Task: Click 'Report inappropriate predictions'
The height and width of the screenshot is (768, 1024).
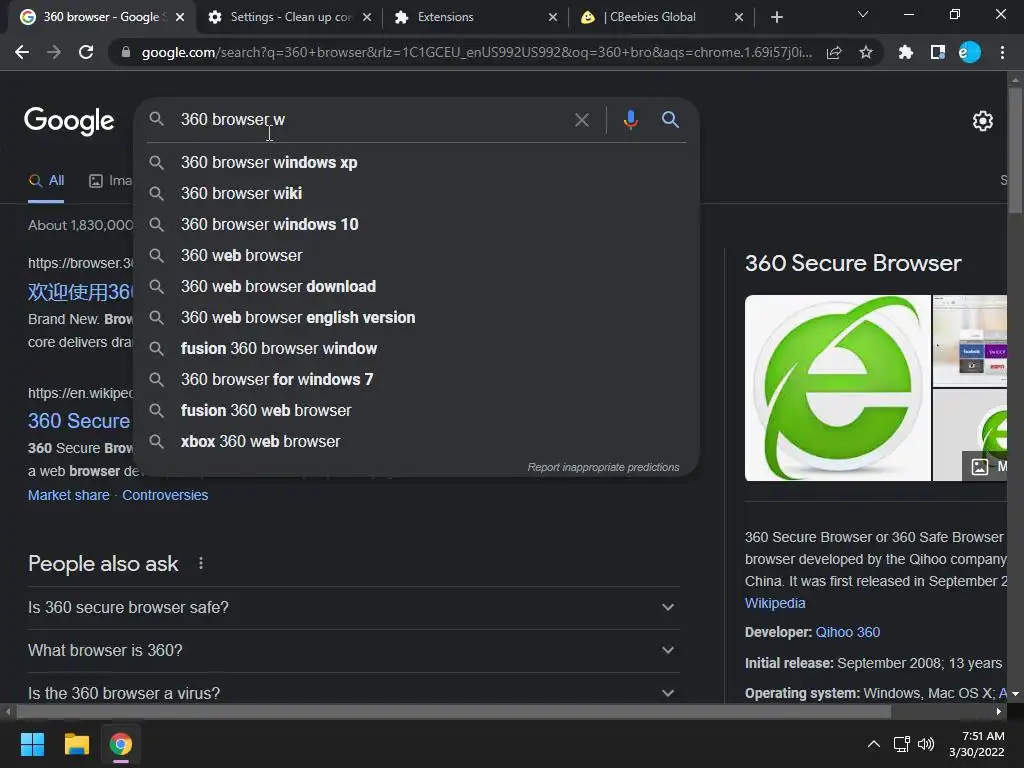Action: click(x=603, y=467)
